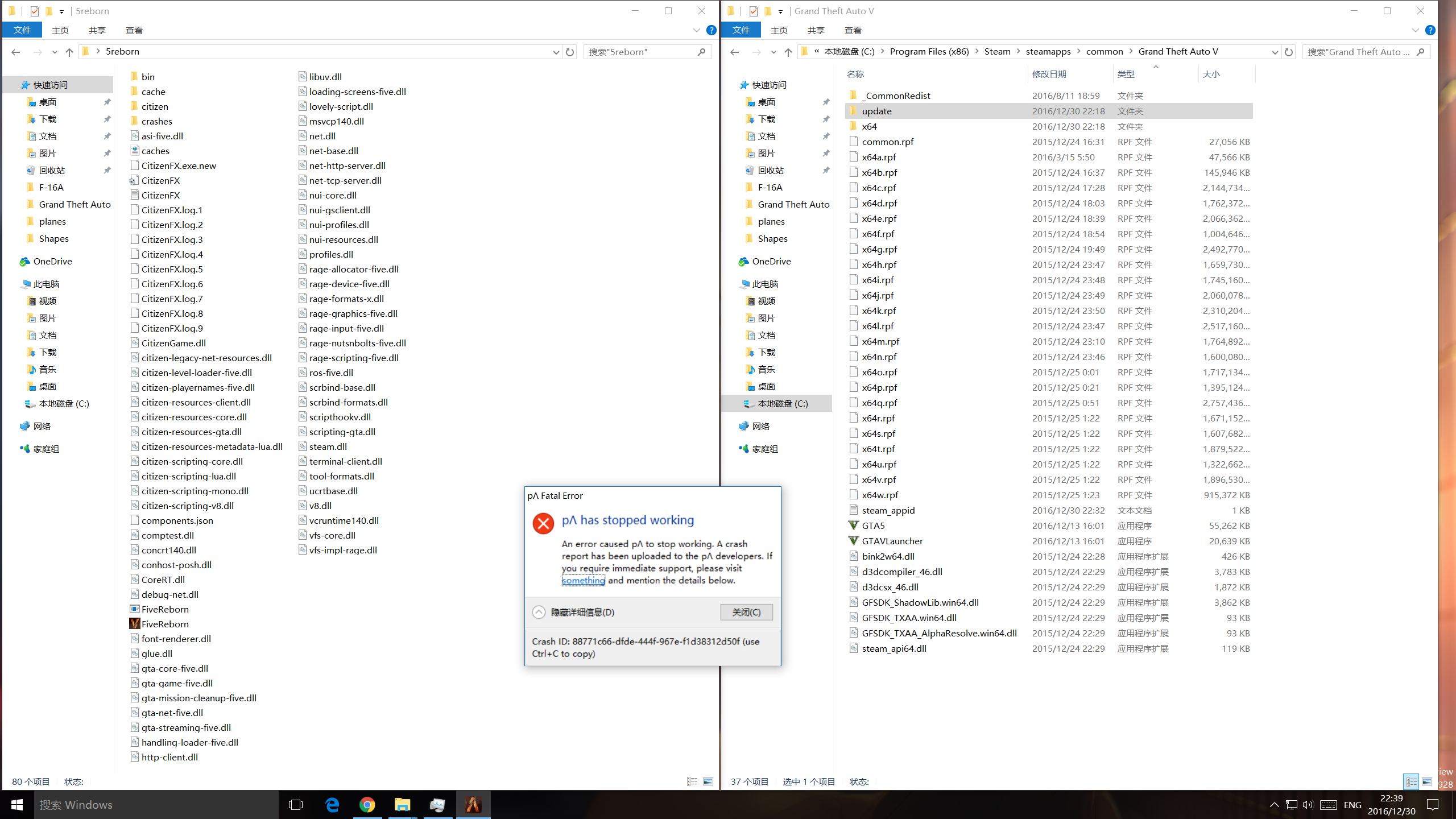1456x819 pixels.
Task: Open the Chrome icon on the taskbar
Action: [367, 805]
